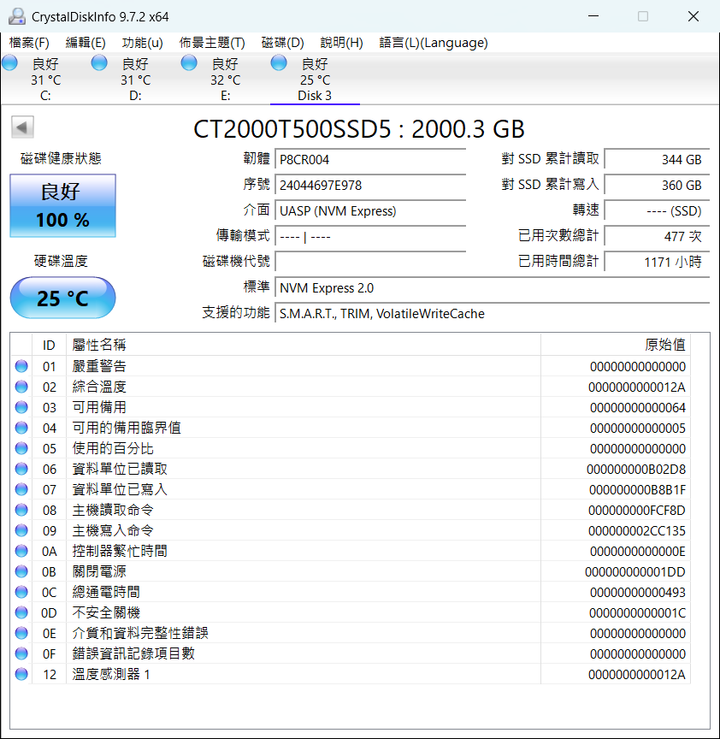This screenshot has width=720, height=739.
Task: Click status orb for attribute 0D 不安全關機
Action: coord(21,613)
